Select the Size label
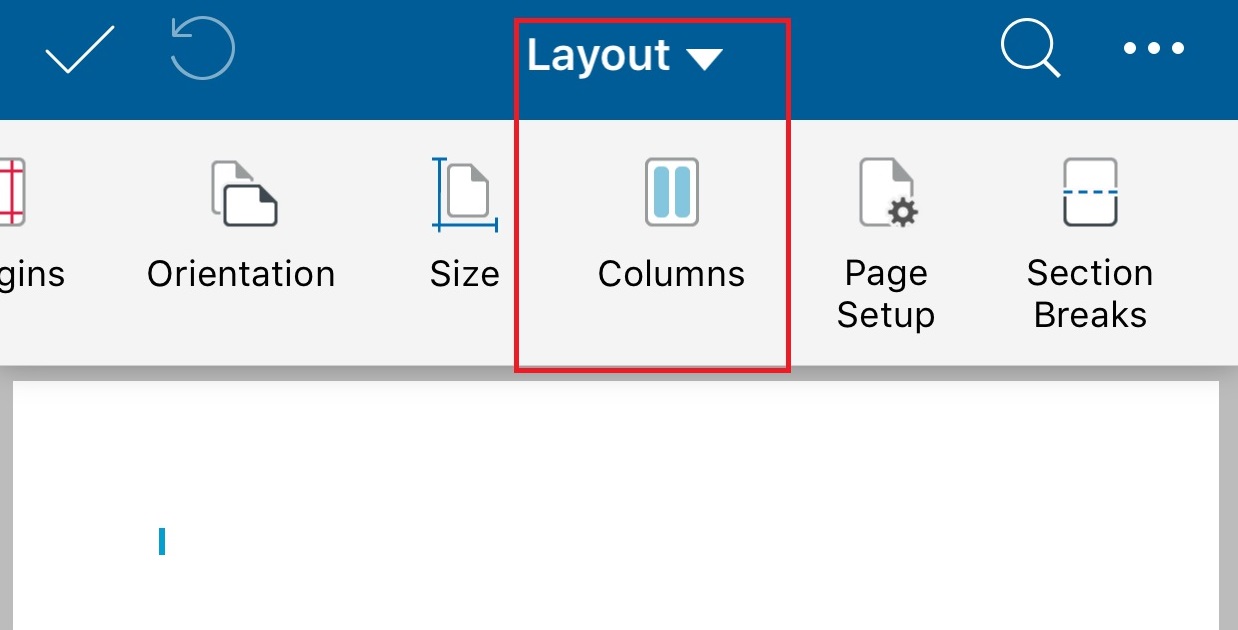Image resolution: width=1238 pixels, height=630 pixels. 465,274
